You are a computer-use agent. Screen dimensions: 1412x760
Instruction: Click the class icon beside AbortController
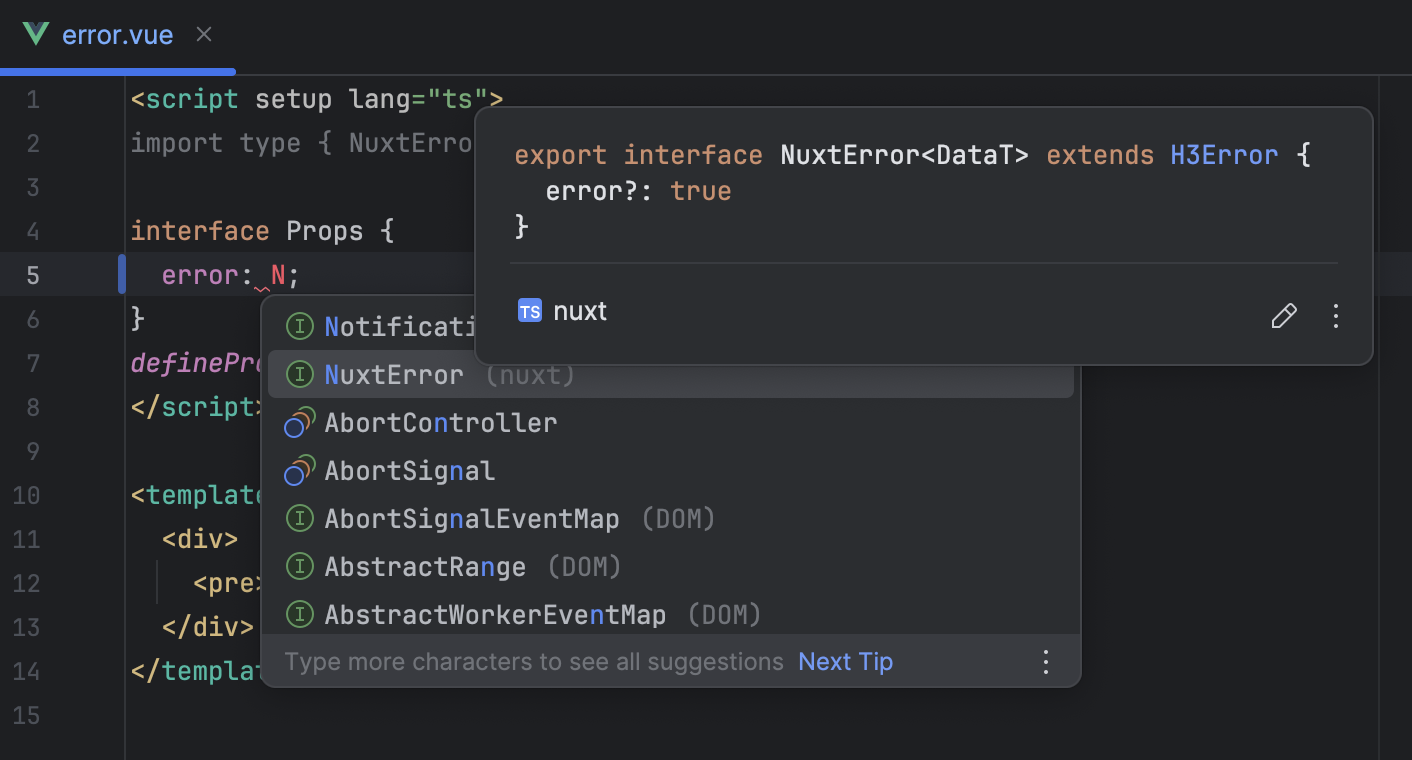[299, 422]
